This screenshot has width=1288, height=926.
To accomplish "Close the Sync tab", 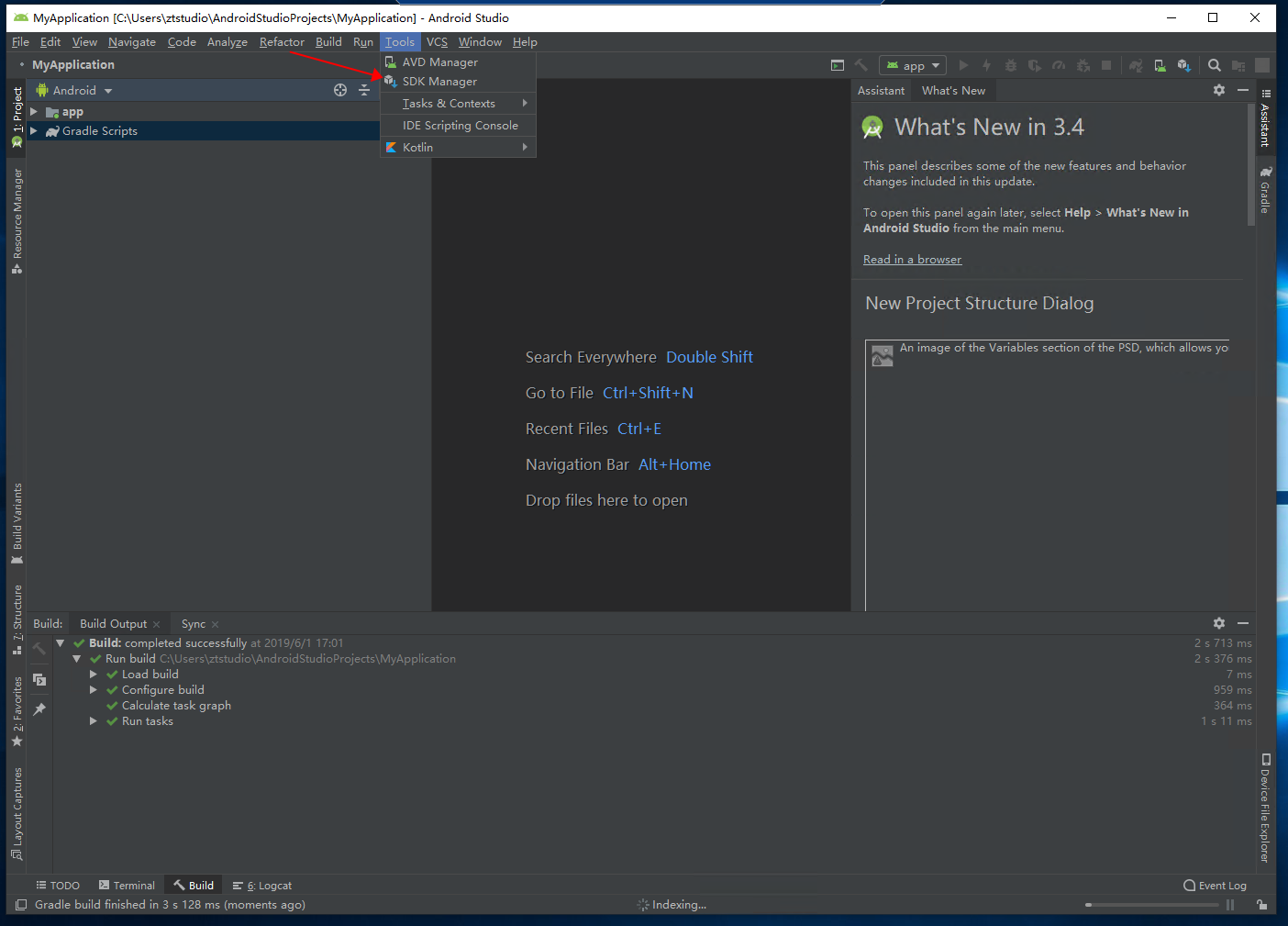I will coord(216,624).
